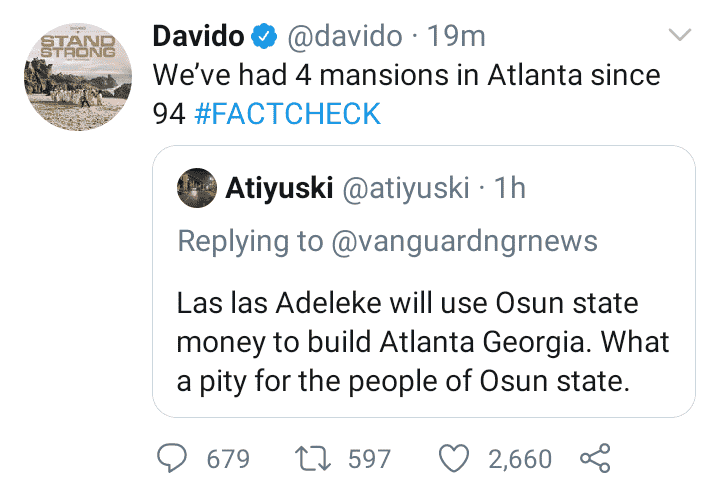The width and height of the screenshot is (720, 494).
Task: Like the tweet with the heart icon
Action: point(456,458)
